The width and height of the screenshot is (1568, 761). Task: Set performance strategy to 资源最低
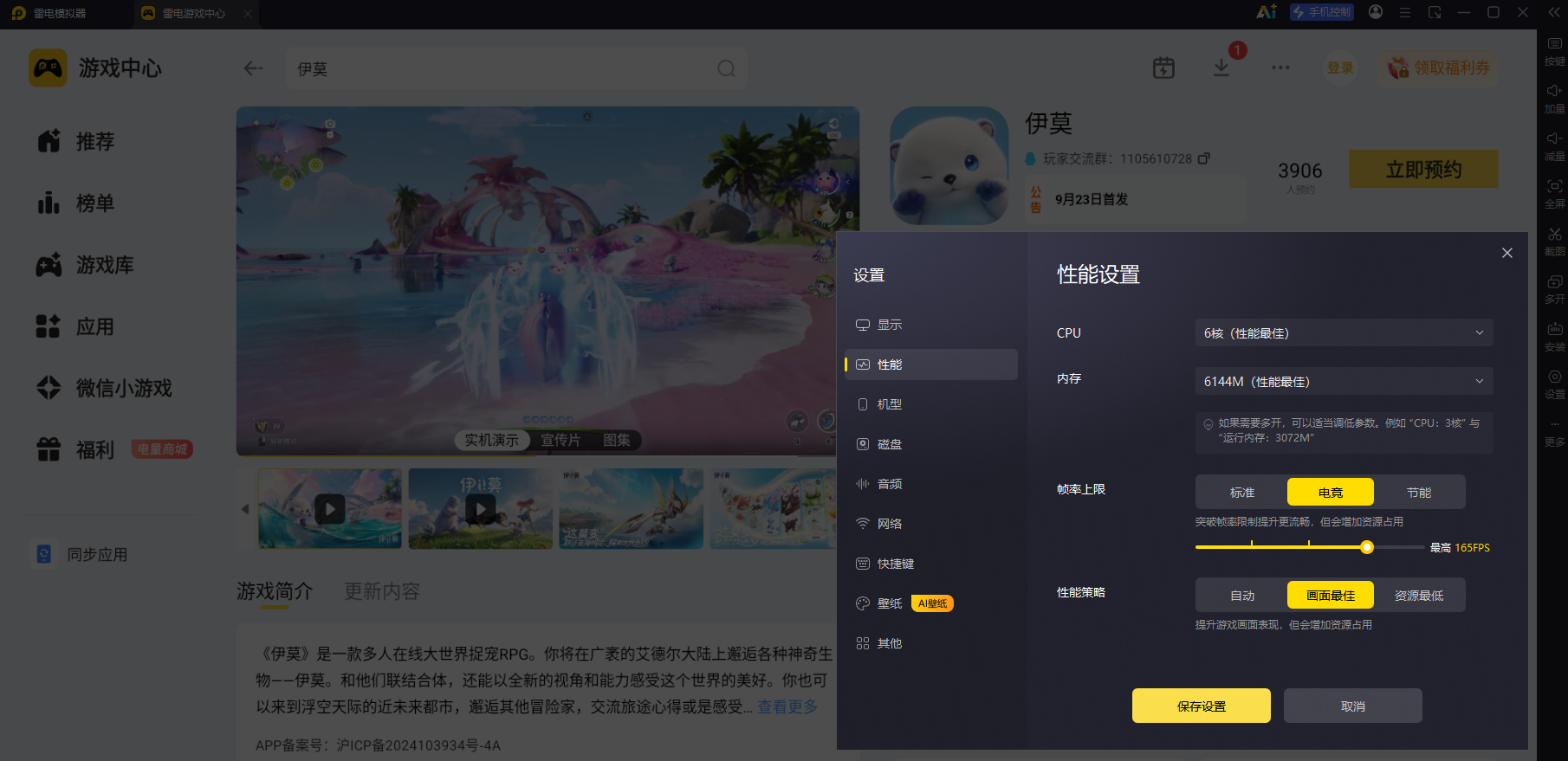(1419, 595)
